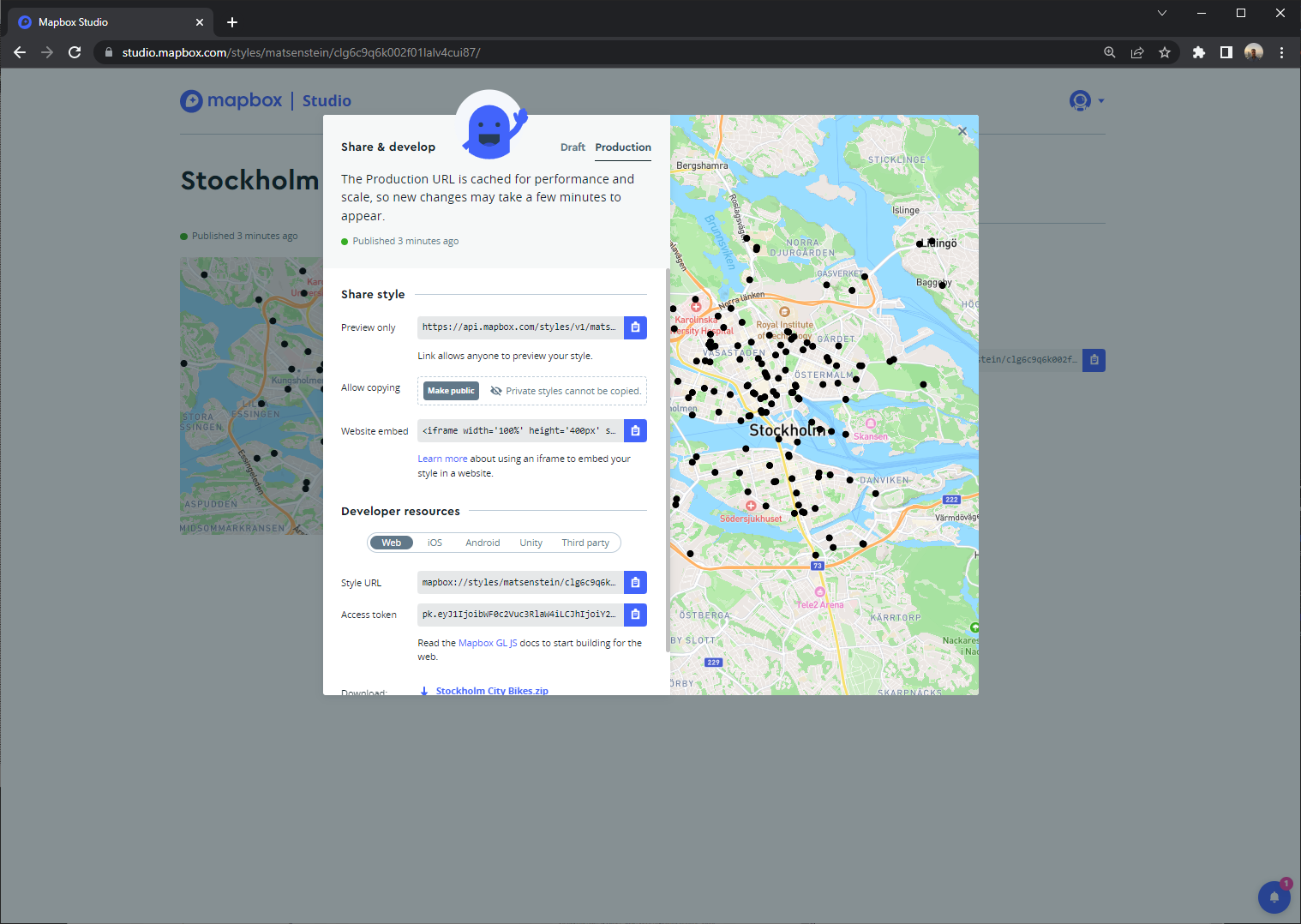Image resolution: width=1301 pixels, height=924 pixels.
Task: Open the user account avatar menu
Action: click(x=1086, y=101)
